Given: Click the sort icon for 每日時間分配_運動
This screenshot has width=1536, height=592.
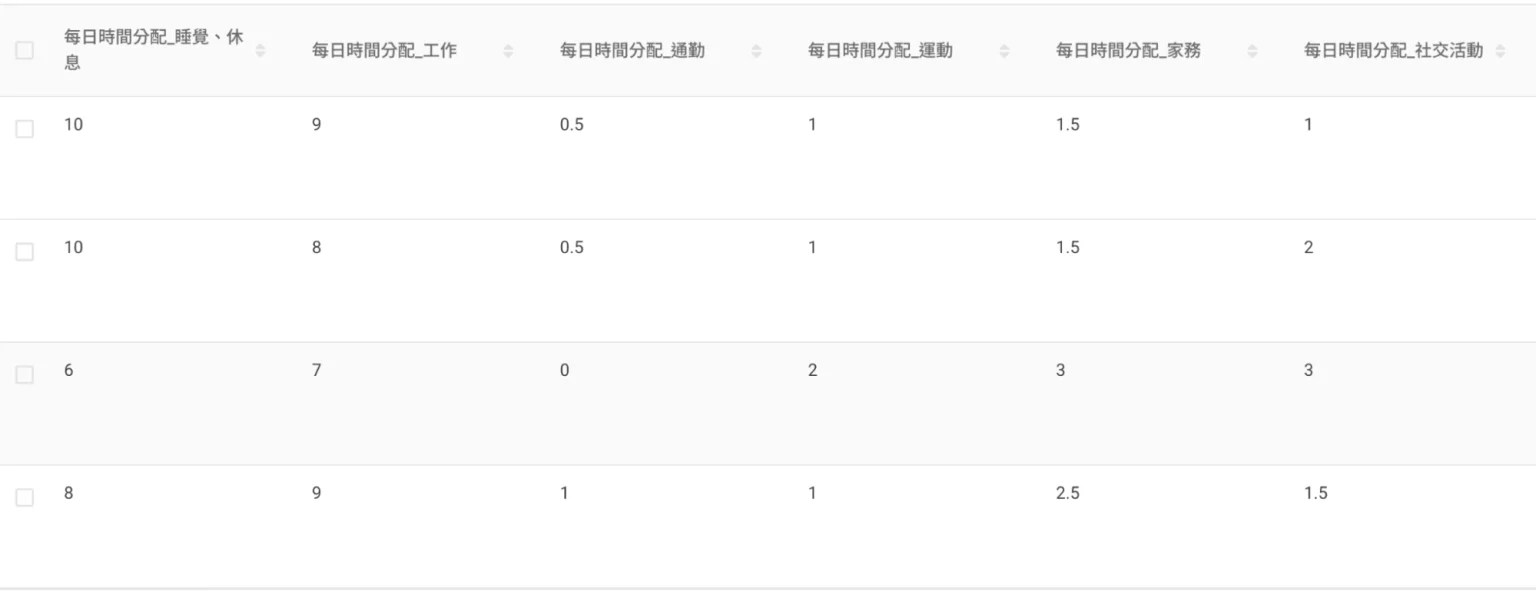Looking at the screenshot, I should [x=1004, y=50].
